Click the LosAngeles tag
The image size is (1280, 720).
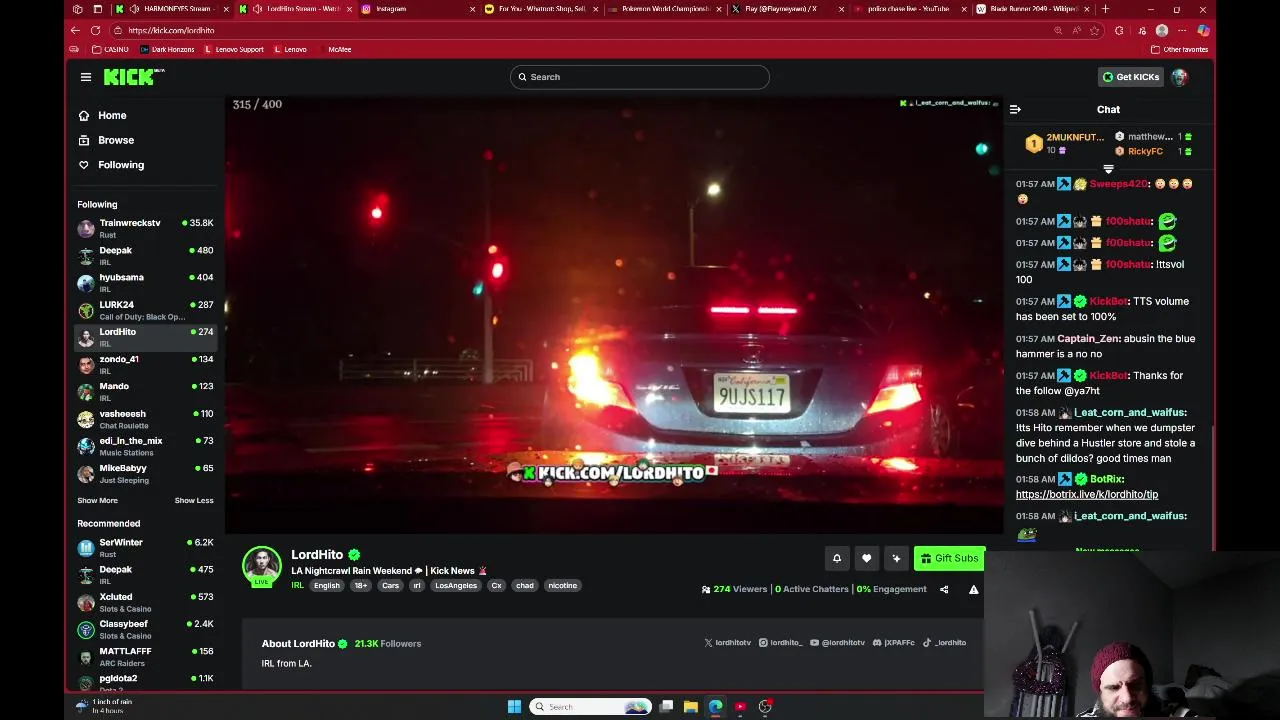tap(456, 585)
